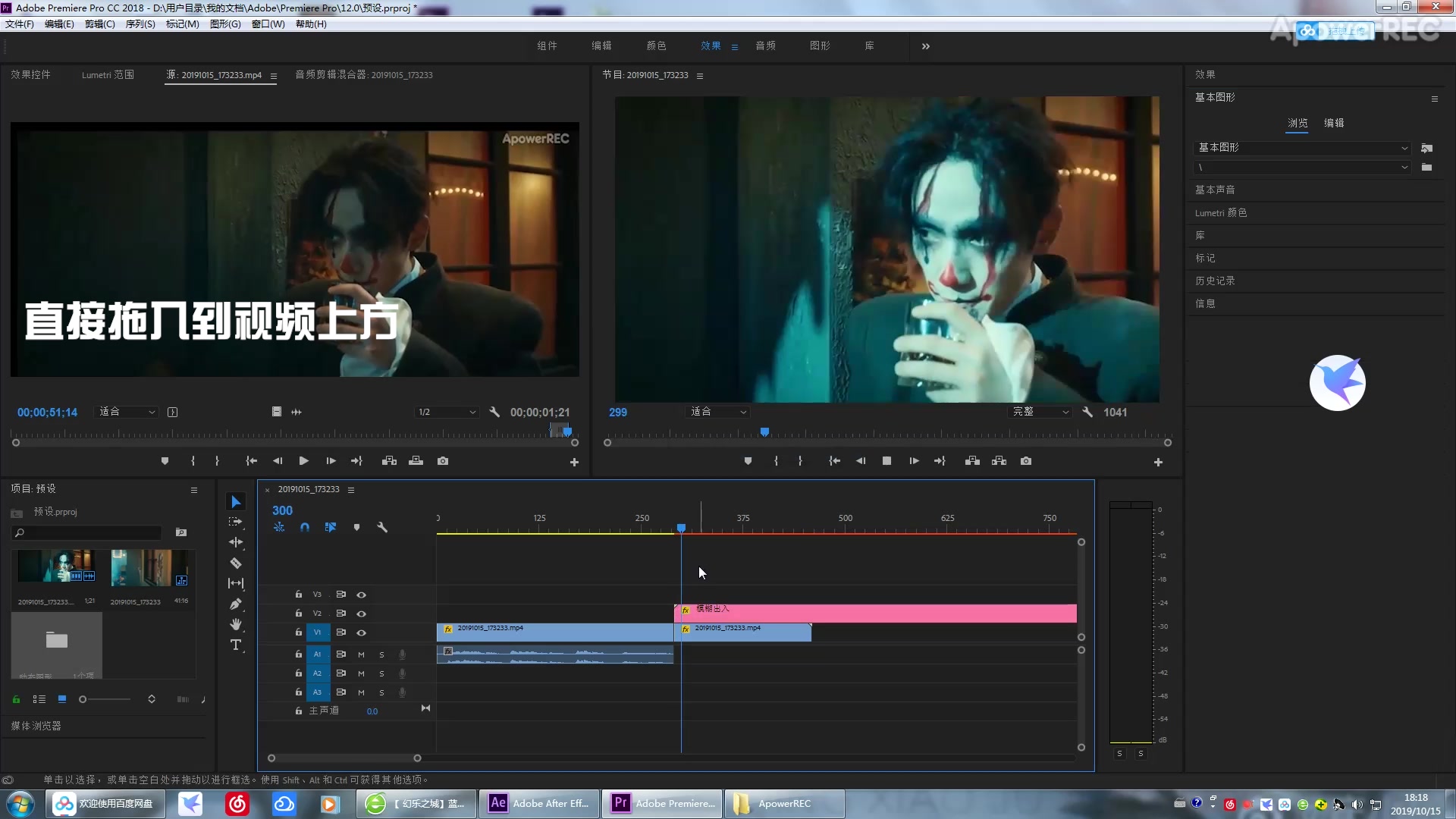Open timeline display settings wrench
The height and width of the screenshot is (819, 1456).
(x=382, y=527)
